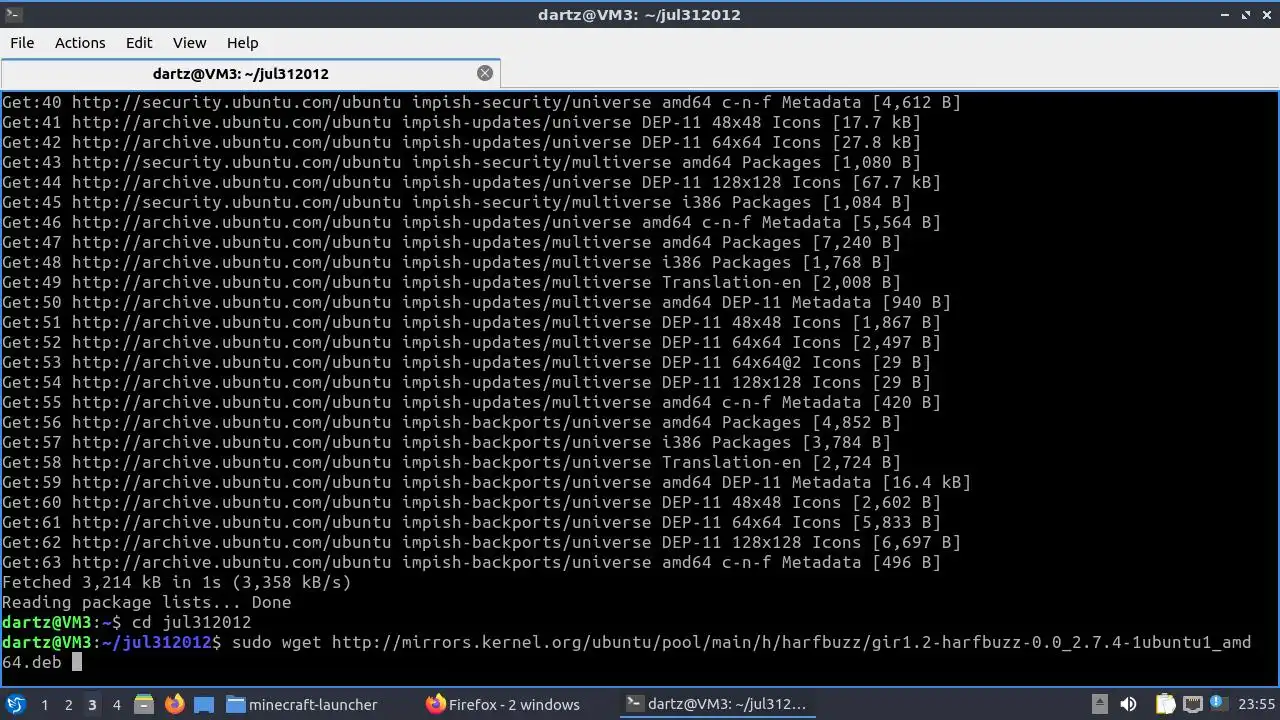
Task: Open the update notifier tray icon
Action: coord(1219,704)
